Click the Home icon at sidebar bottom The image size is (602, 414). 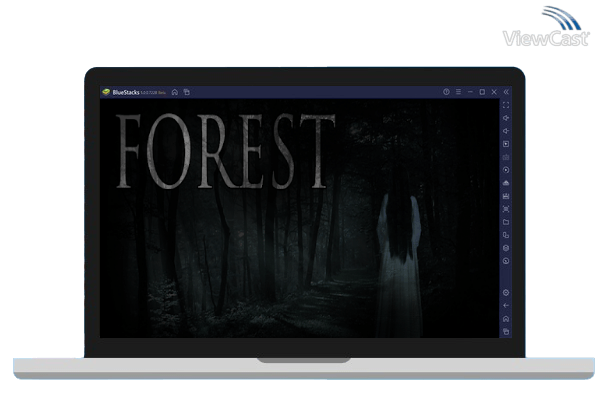pyautogui.click(x=506, y=319)
